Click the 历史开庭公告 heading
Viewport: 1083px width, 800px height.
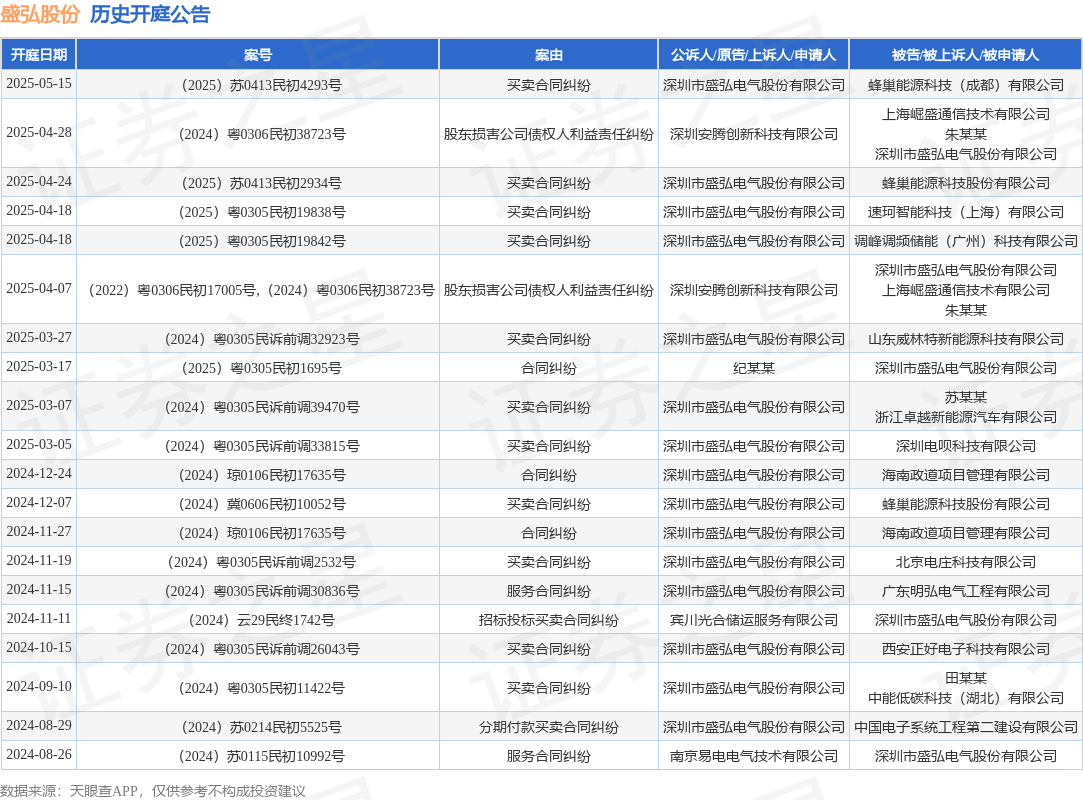point(150,15)
